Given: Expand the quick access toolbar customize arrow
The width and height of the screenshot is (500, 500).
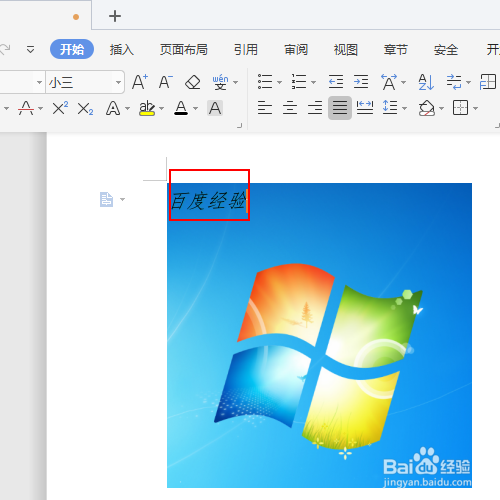Looking at the screenshot, I should point(30,50).
